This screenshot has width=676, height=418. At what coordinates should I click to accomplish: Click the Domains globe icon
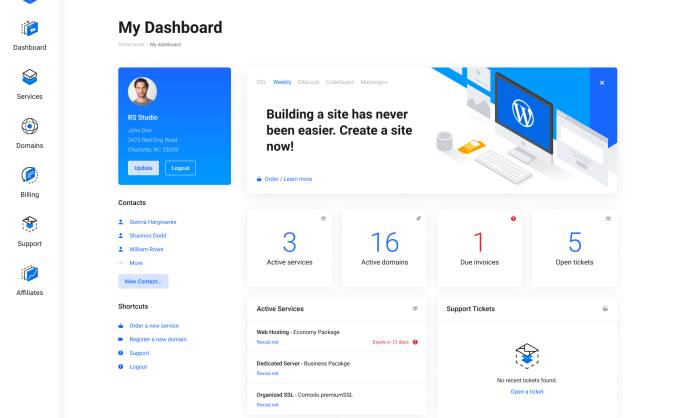[29, 126]
